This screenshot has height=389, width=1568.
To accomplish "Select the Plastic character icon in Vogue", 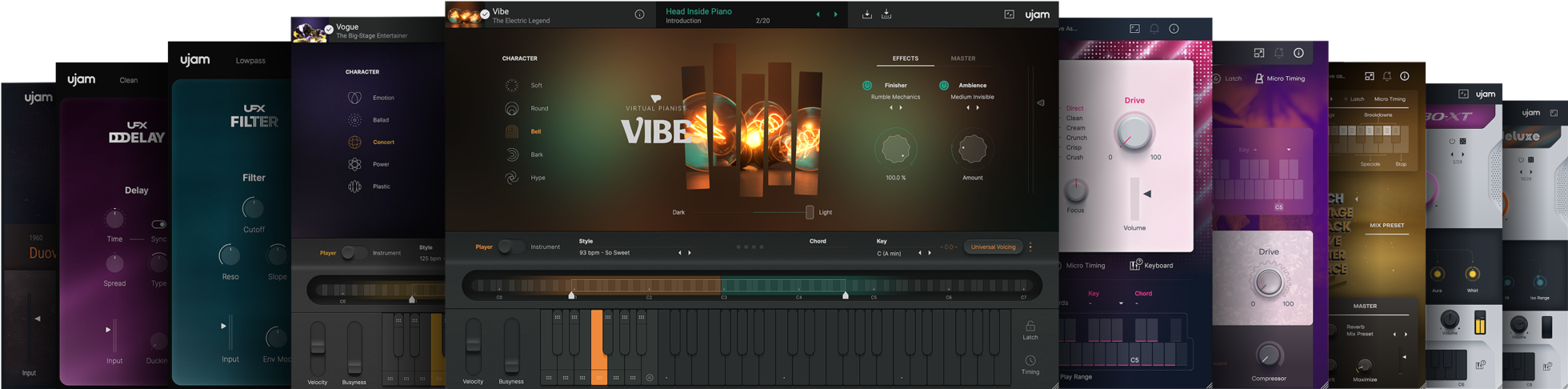I will 354,186.
